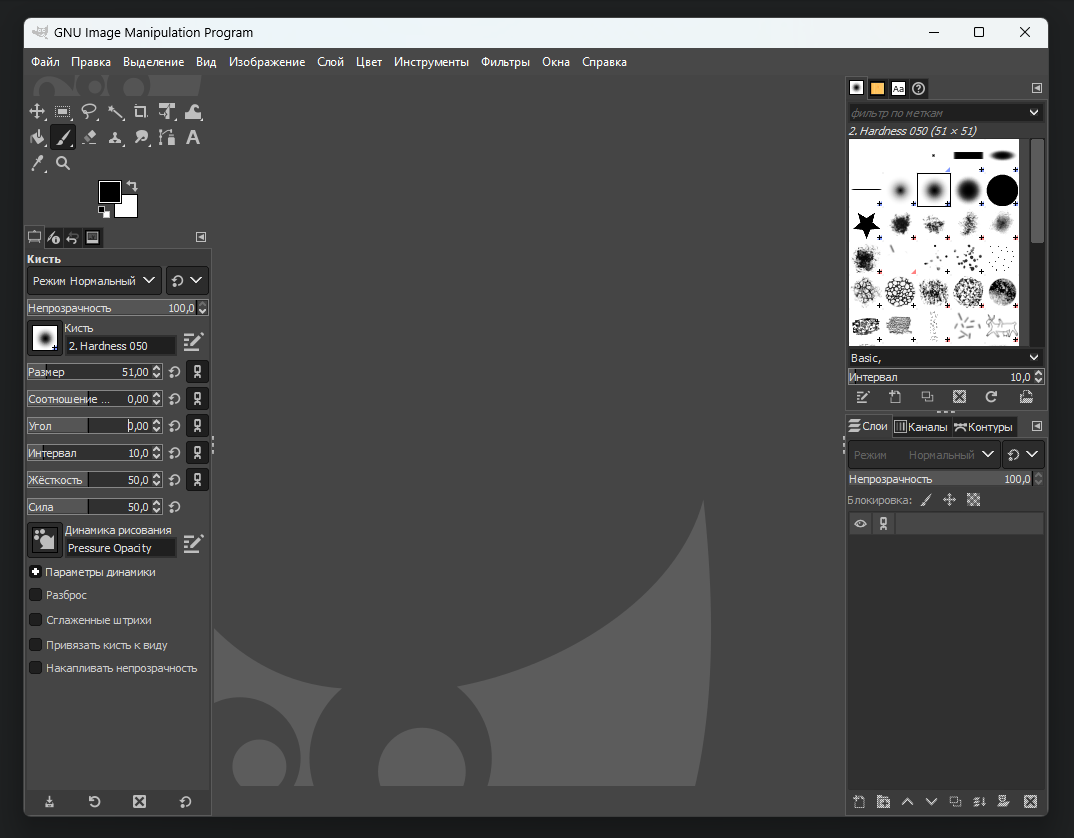Screen dimensions: 1074x838
Task: Expand the Параметры динамики section
Action: [36, 572]
